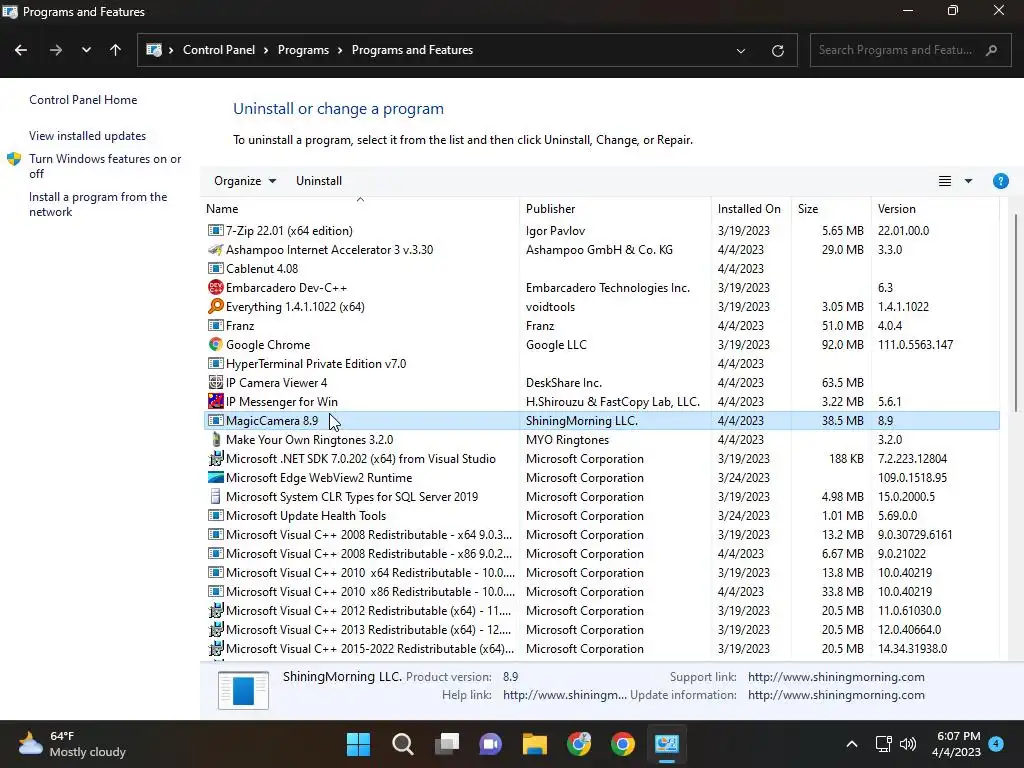Expand the address bar history dropdown
The height and width of the screenshot is (768, 1024).
coord(741,50)
